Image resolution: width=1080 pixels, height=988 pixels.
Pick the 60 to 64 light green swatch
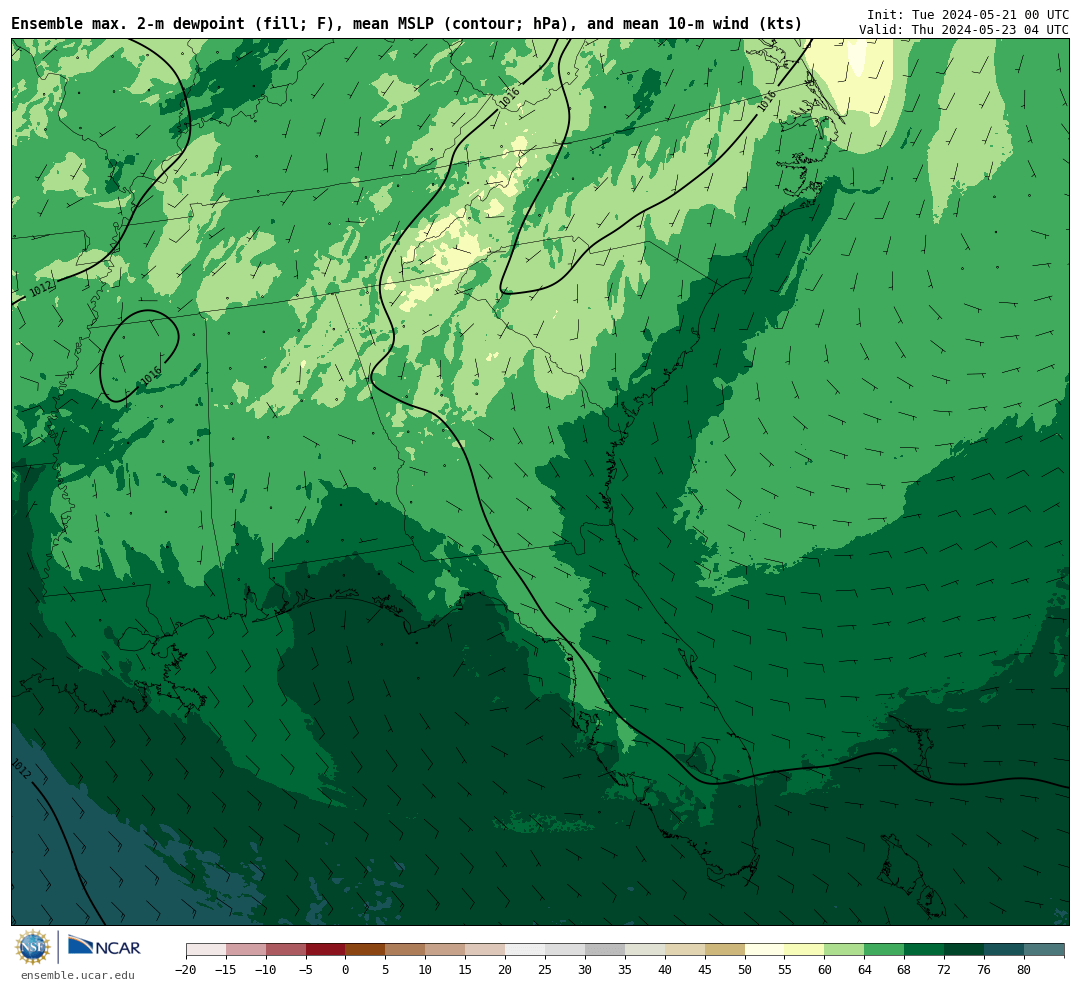[x=845, y=950]
